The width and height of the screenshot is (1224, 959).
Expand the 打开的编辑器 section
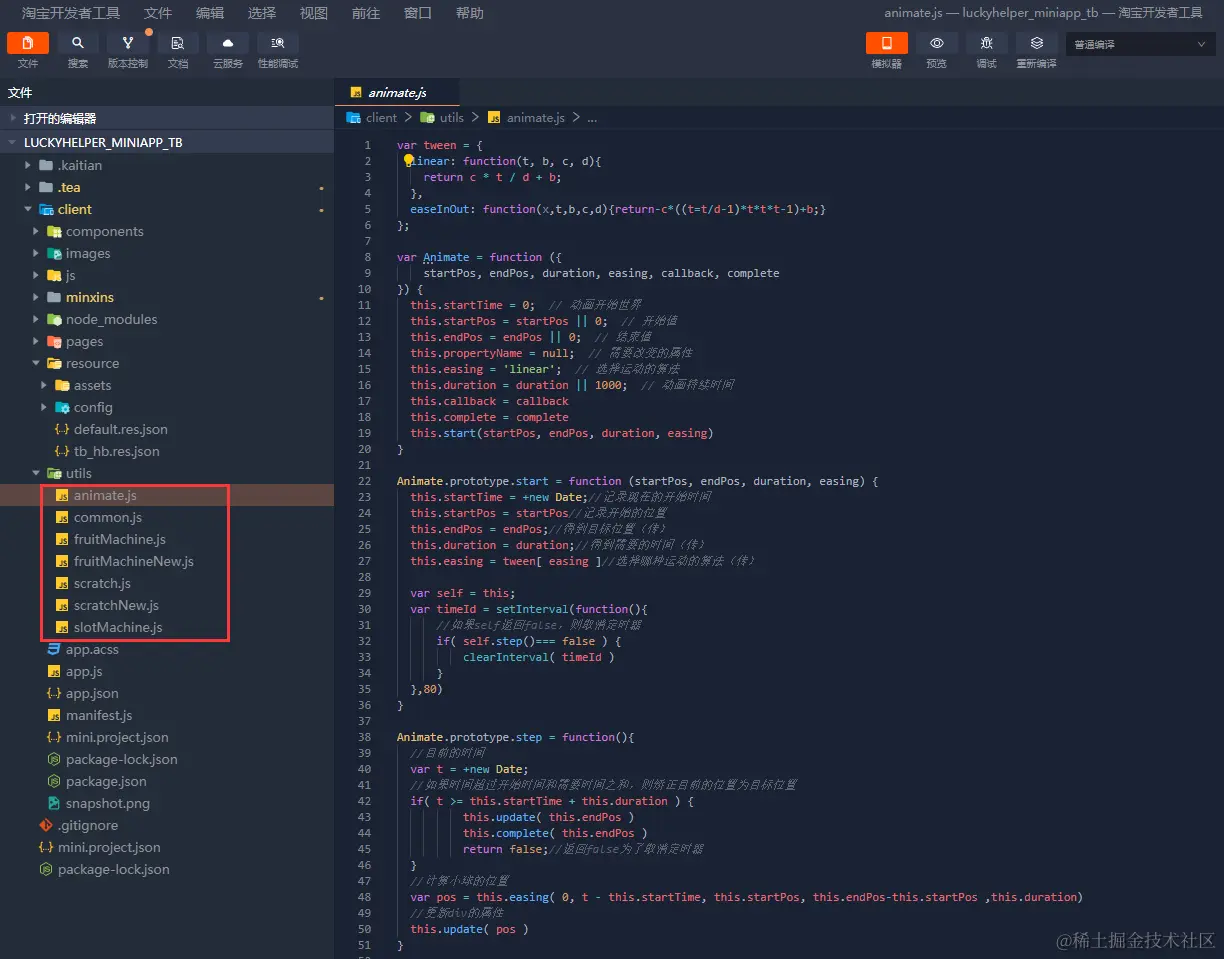pos(166,118)
